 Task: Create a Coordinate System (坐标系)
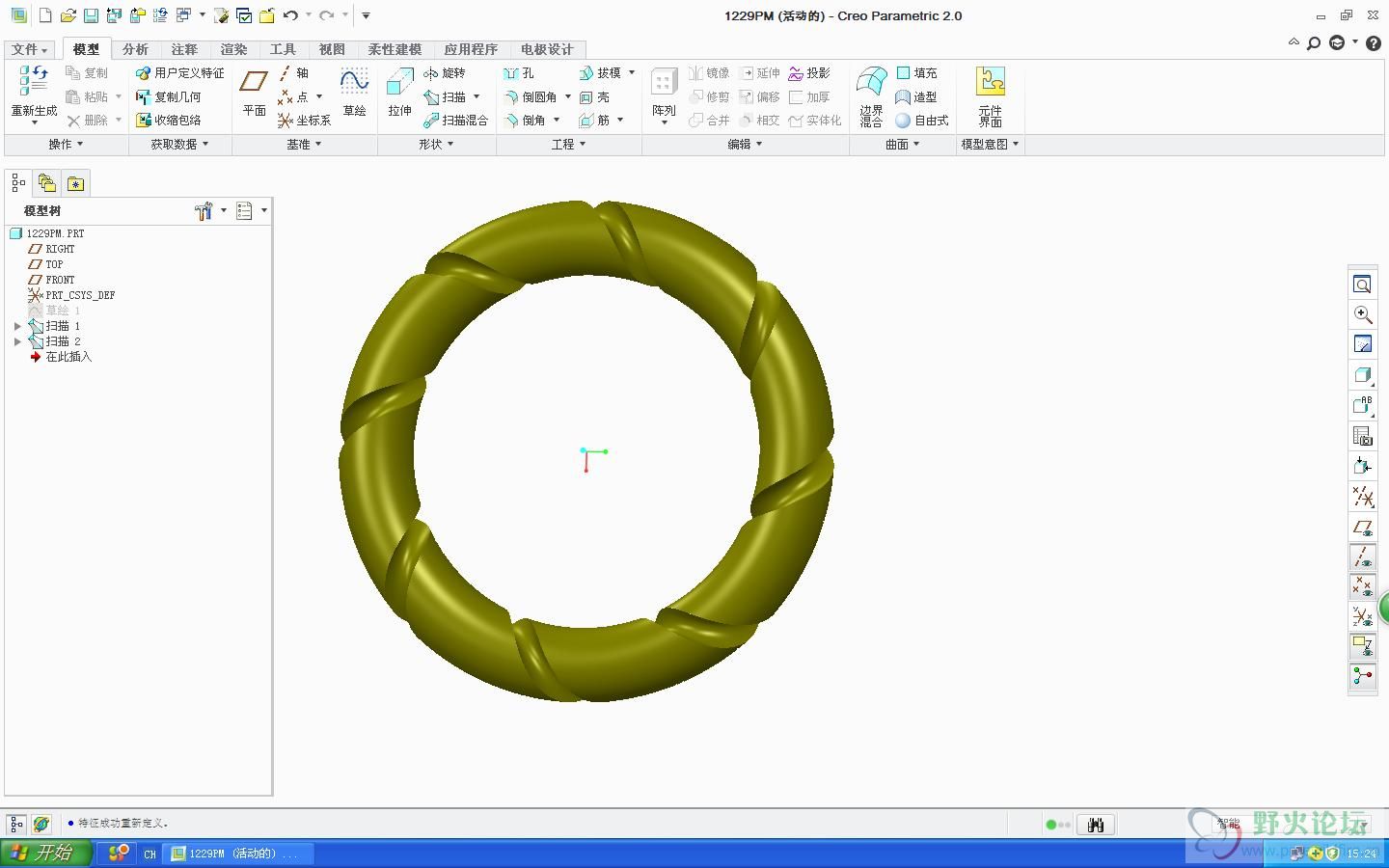(x=304, y=121)
